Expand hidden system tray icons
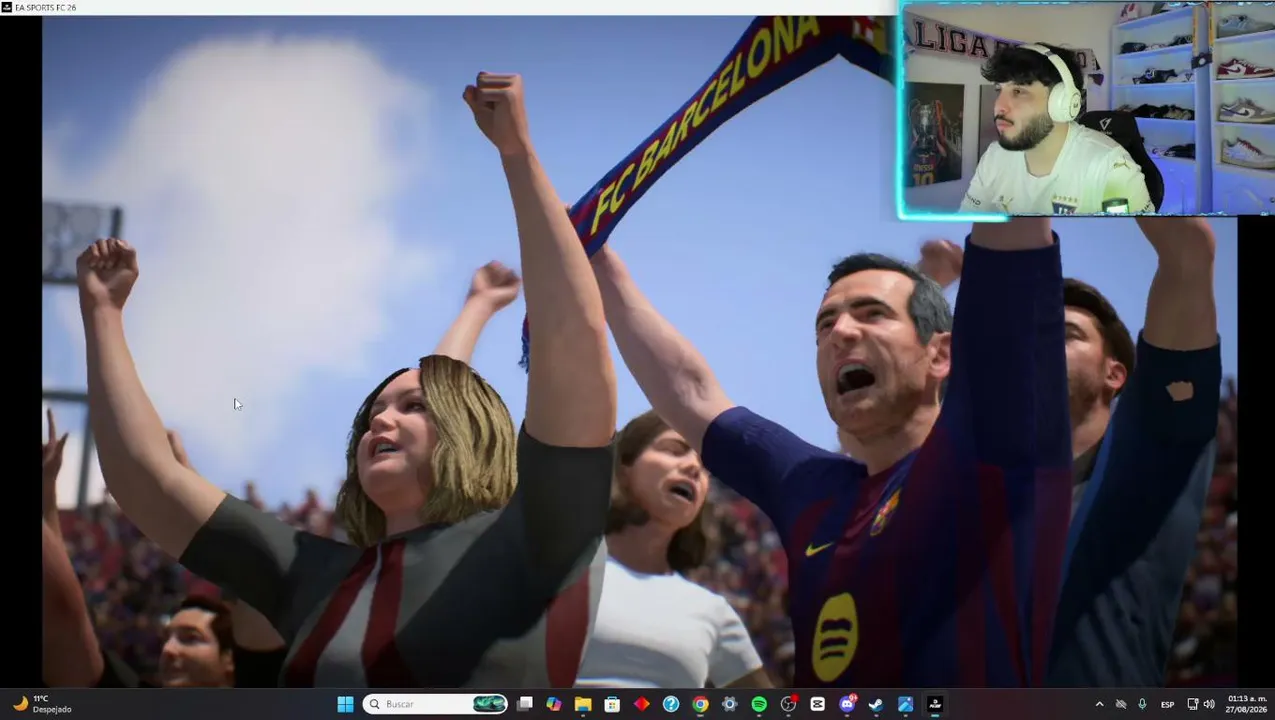 [x=1099, y=704]
